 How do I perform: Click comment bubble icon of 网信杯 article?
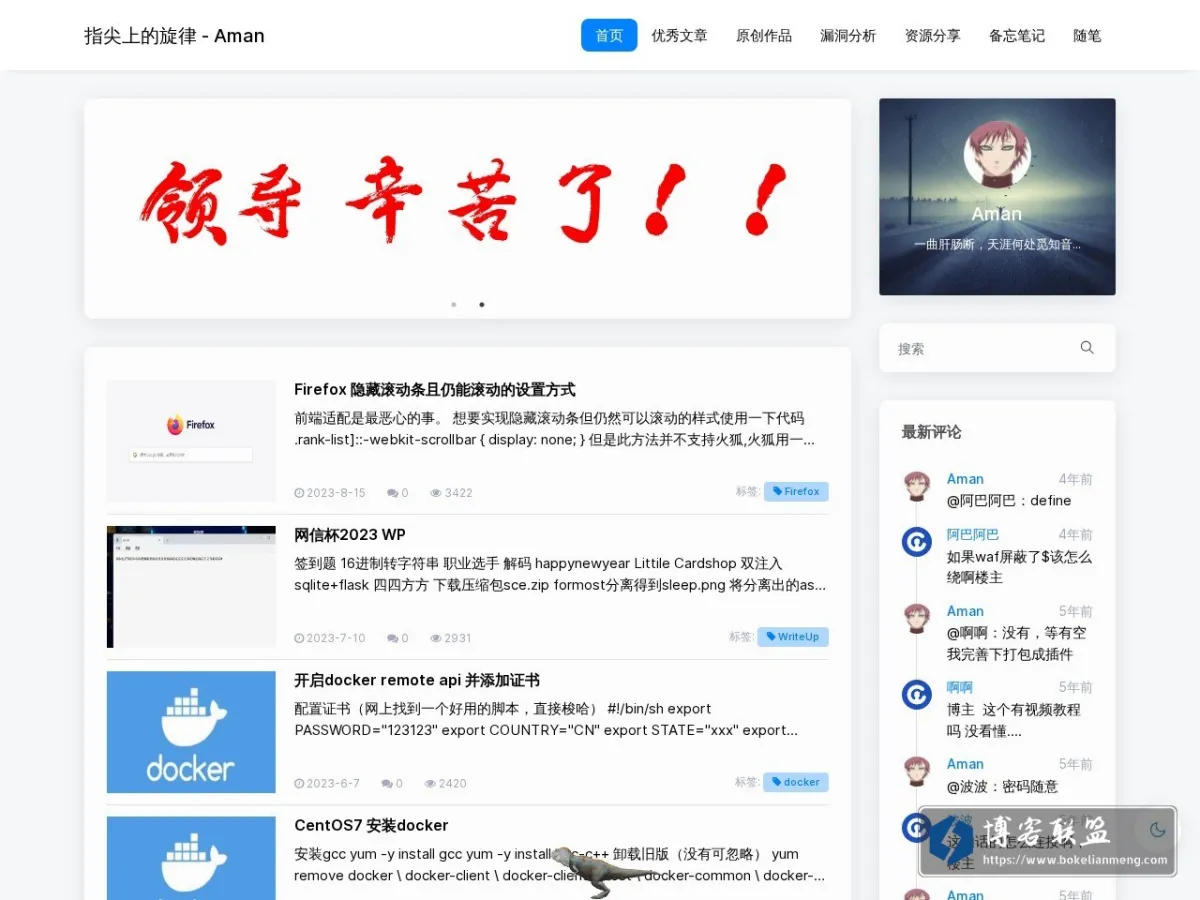click(x=392, y=638)
